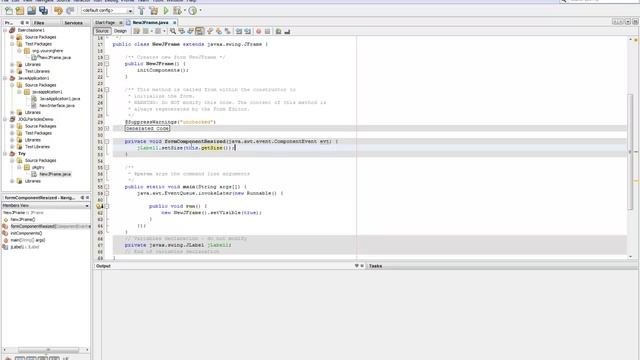Image resolution: width=640 pixels, height=360 pixels.
Task: Expand JOGLParticlesDemo Test Libraries node
Action: 12,147
